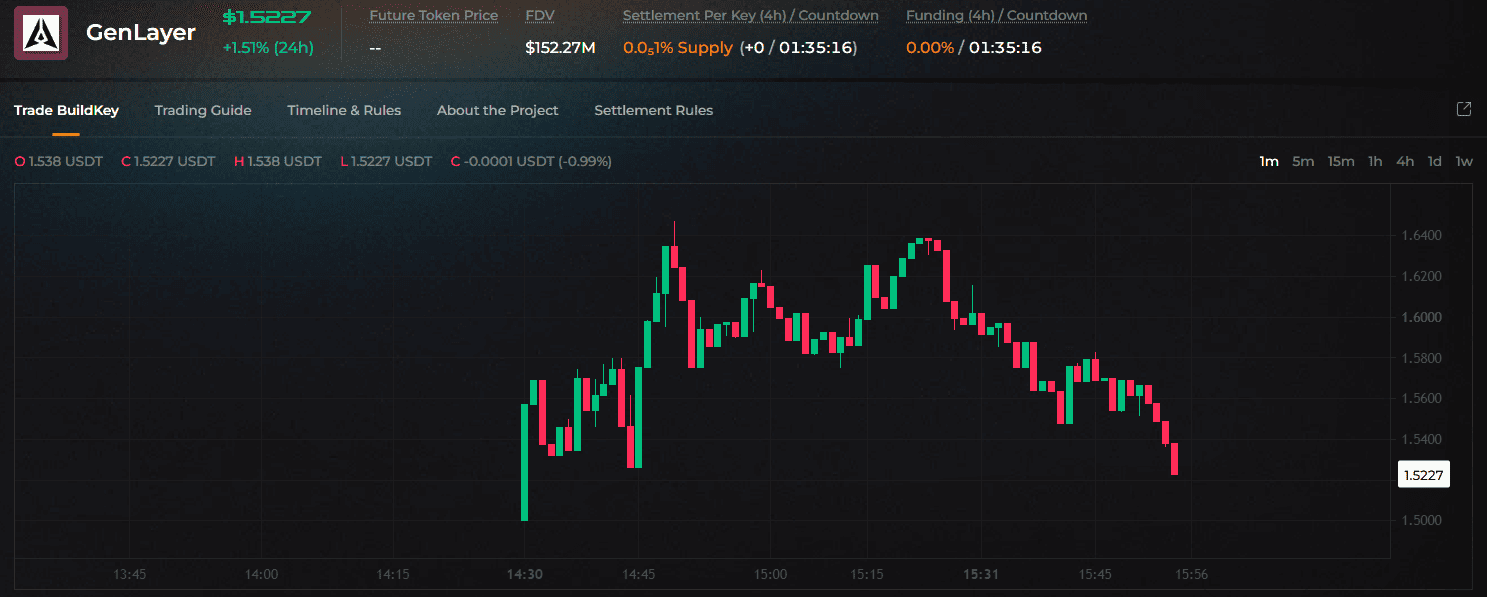Click the 13:45 time axis label
Image resolution: width=1487 pixels, height=597 pixels.
tap(130, 575)
